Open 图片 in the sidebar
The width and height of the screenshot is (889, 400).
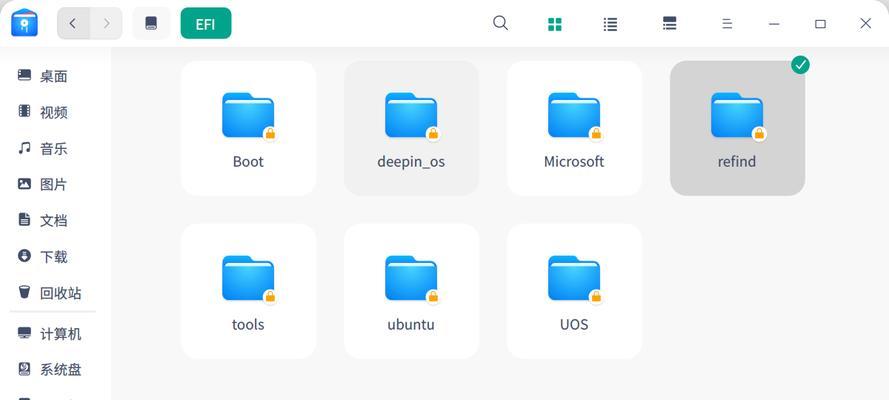click(55, 184)
